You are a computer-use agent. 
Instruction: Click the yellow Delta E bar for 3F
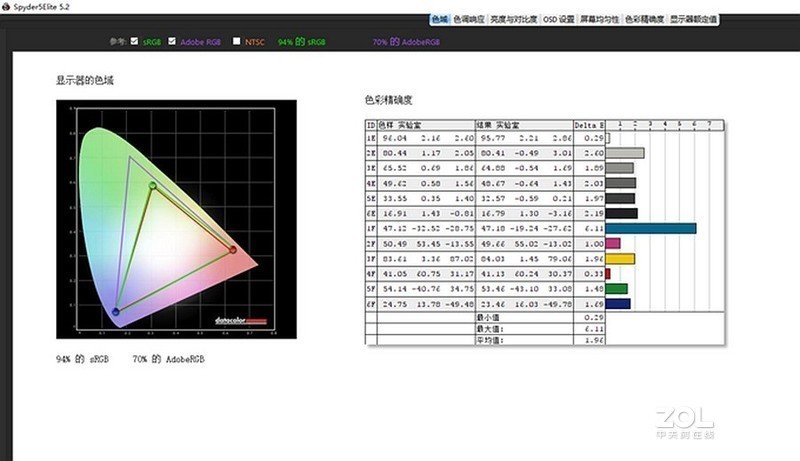tap(620, 259)
